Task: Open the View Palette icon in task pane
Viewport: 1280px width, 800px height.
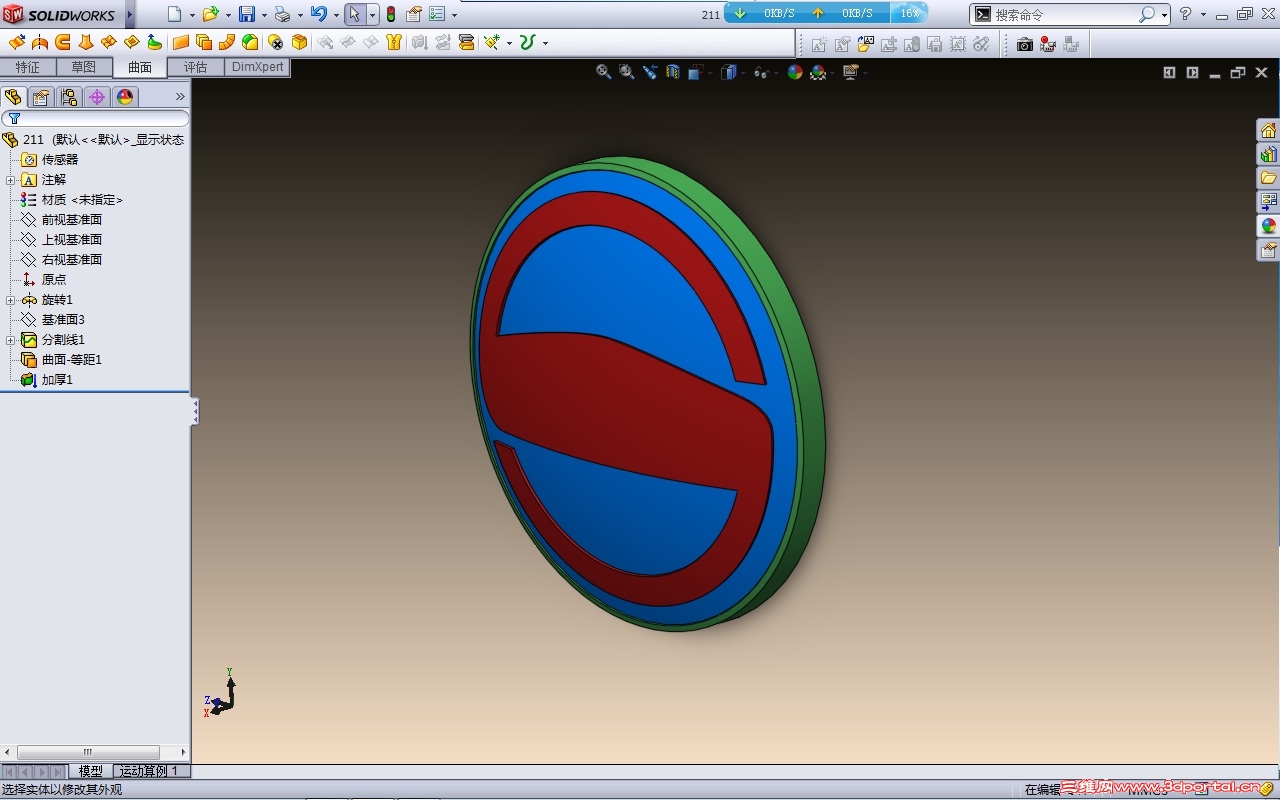Action: pos(1268,202)
